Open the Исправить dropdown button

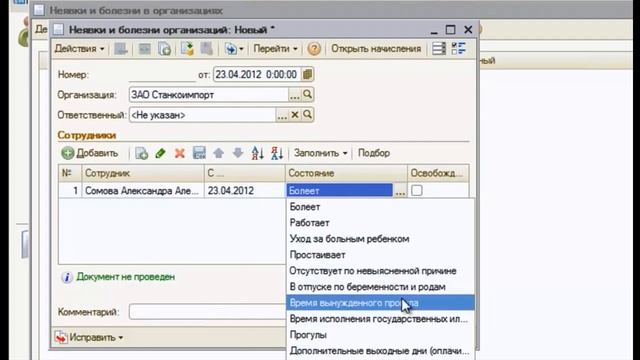tap(89, 338)
